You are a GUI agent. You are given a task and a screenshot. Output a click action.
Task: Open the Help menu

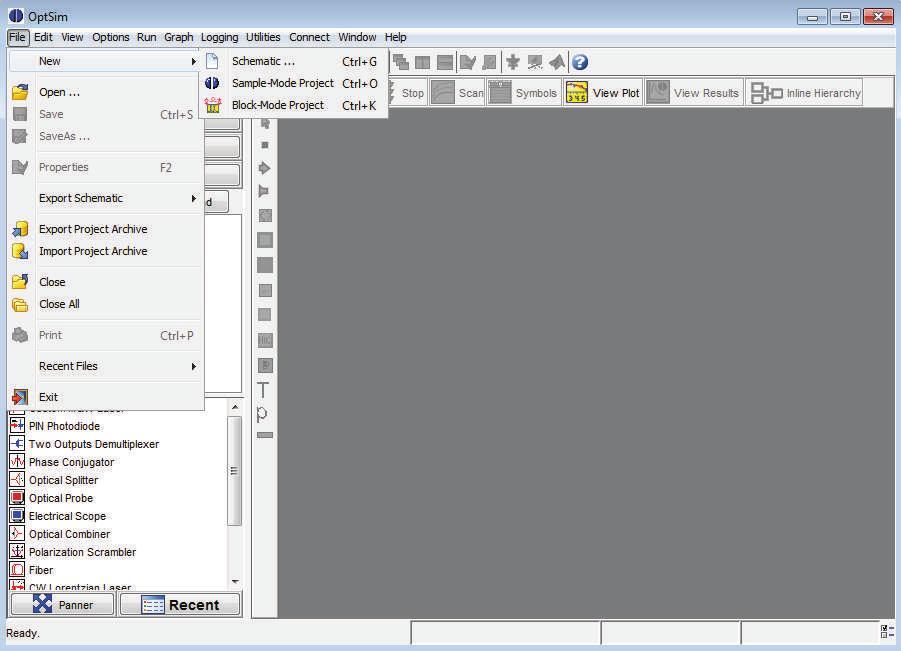(x=395, y=37)
